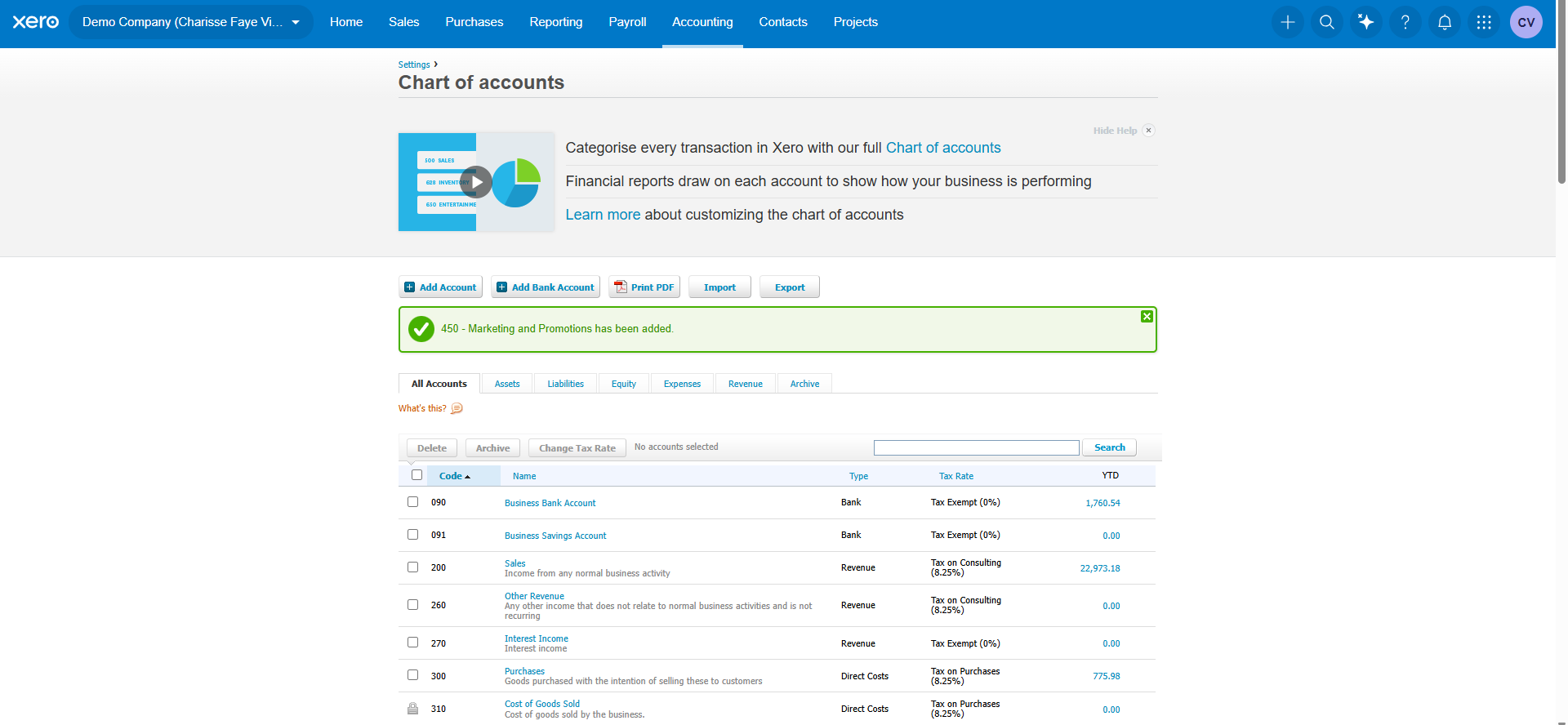Dismiss the green success notification

pos(1147,317)
